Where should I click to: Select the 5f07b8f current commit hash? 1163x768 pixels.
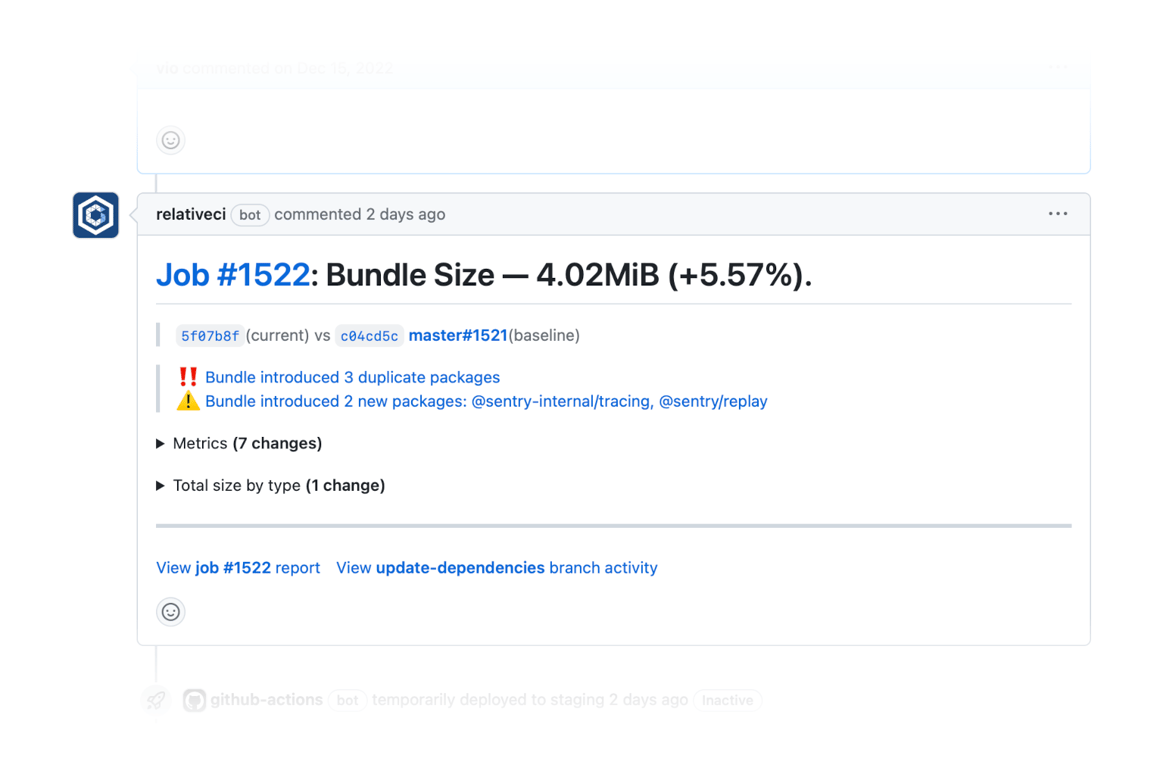(x=209, y=335)
